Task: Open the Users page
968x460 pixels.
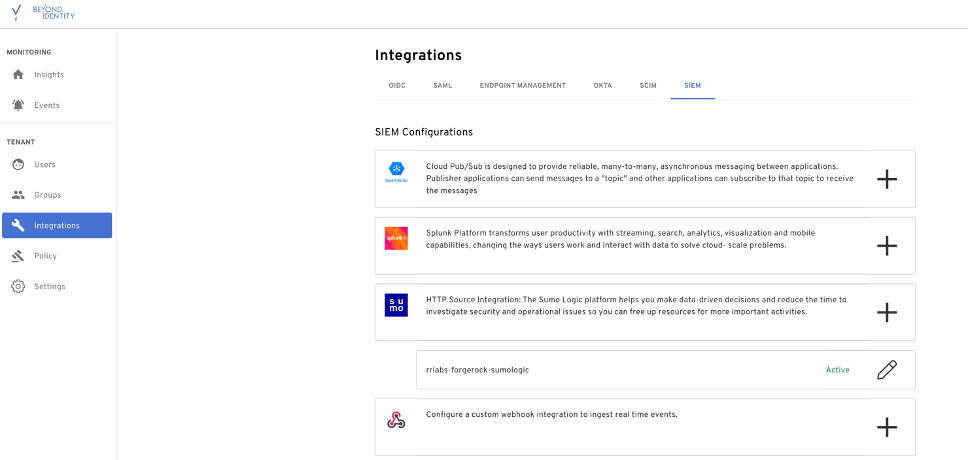Action: (x=44, y=164)
